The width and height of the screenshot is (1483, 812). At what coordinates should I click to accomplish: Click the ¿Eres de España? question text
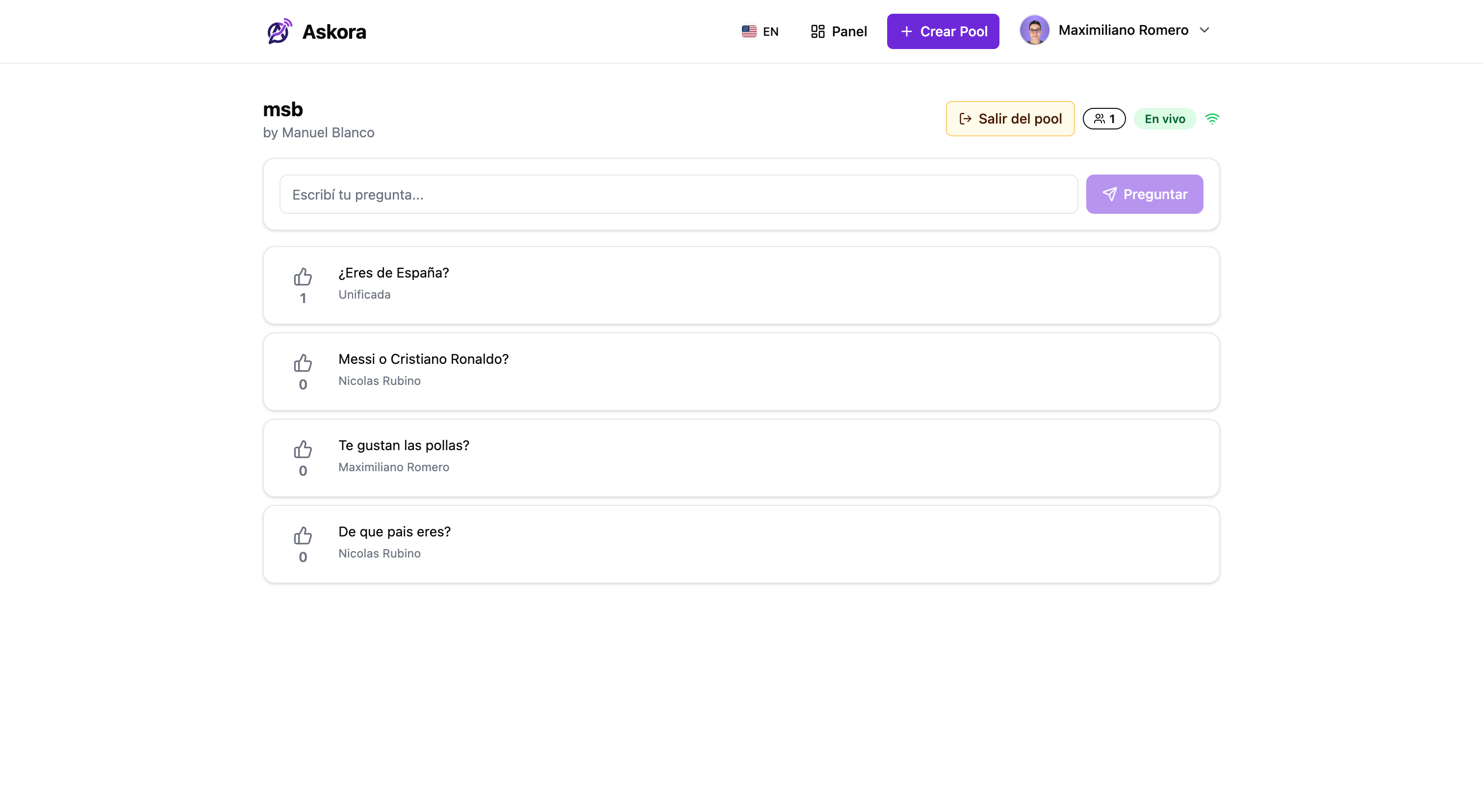(394, 273)
